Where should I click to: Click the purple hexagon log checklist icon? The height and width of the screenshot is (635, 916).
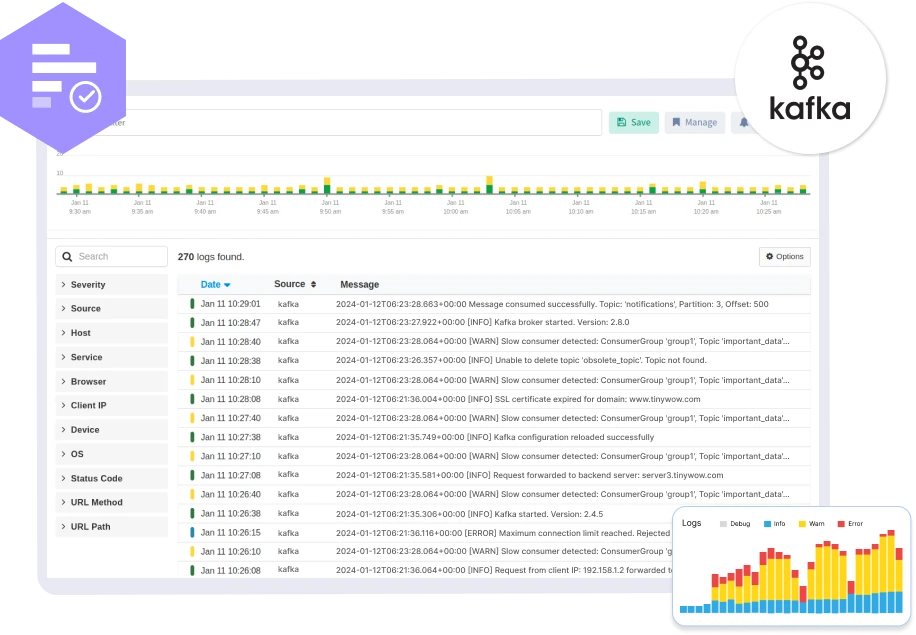pyautogui.click(x=63, y=78)
